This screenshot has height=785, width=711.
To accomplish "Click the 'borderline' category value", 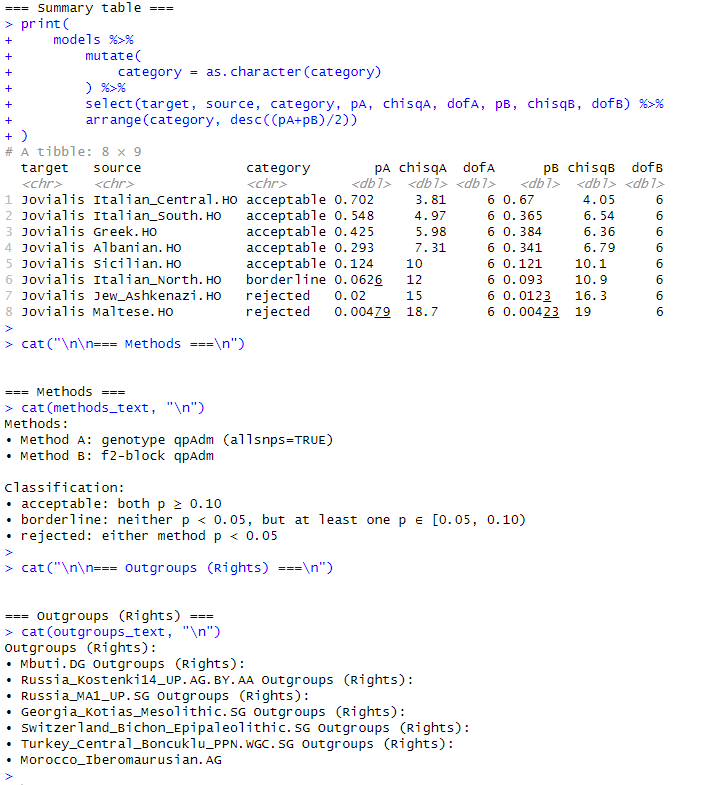I will pos(286,280).
